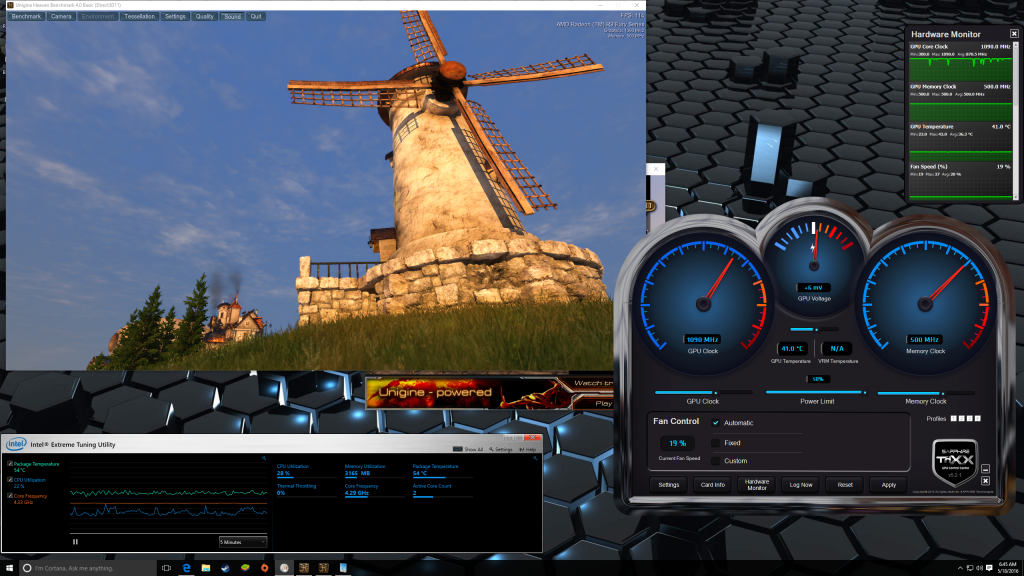This screenshot has width=1024, height=576.
Task: Select TRIXX profile 1
Action: click(954, 419)
